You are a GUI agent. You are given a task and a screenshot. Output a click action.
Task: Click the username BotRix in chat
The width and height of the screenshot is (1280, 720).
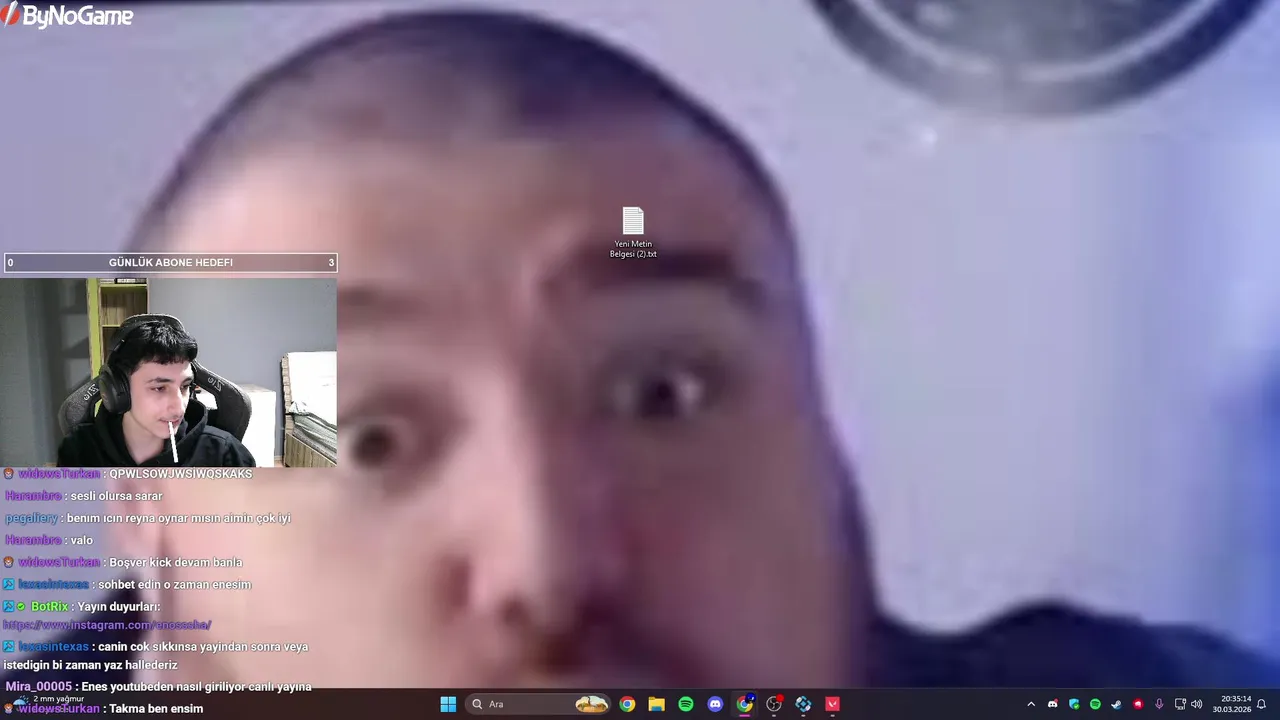[49, 606]
